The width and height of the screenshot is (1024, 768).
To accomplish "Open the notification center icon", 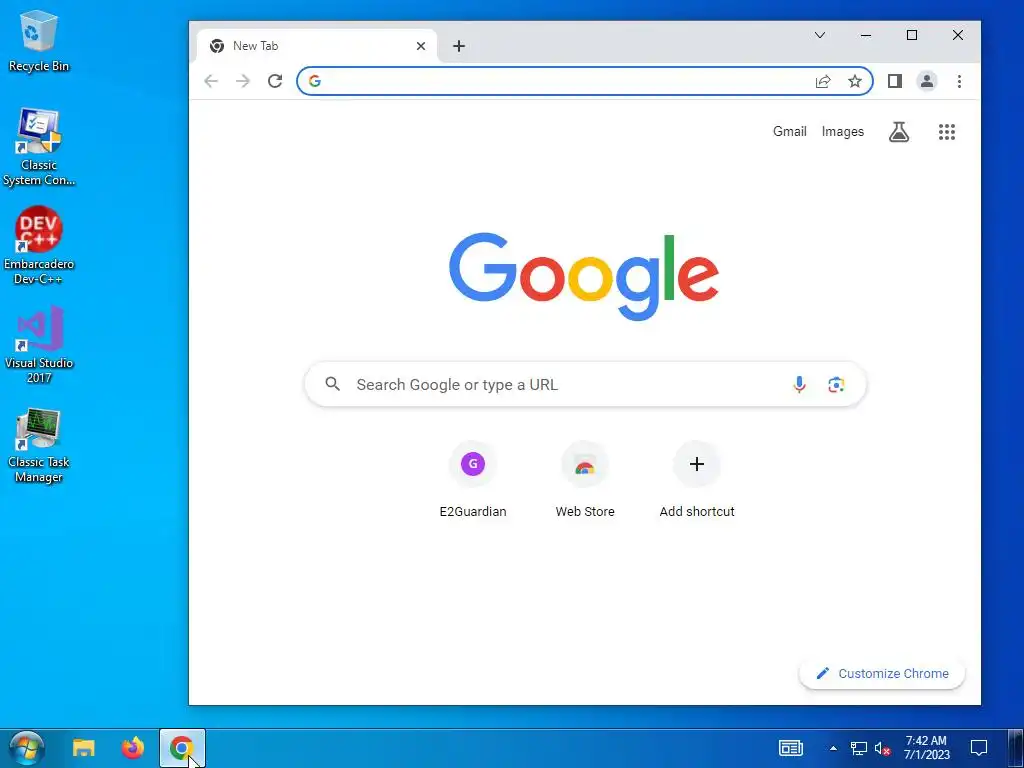I will pos(978,748).
